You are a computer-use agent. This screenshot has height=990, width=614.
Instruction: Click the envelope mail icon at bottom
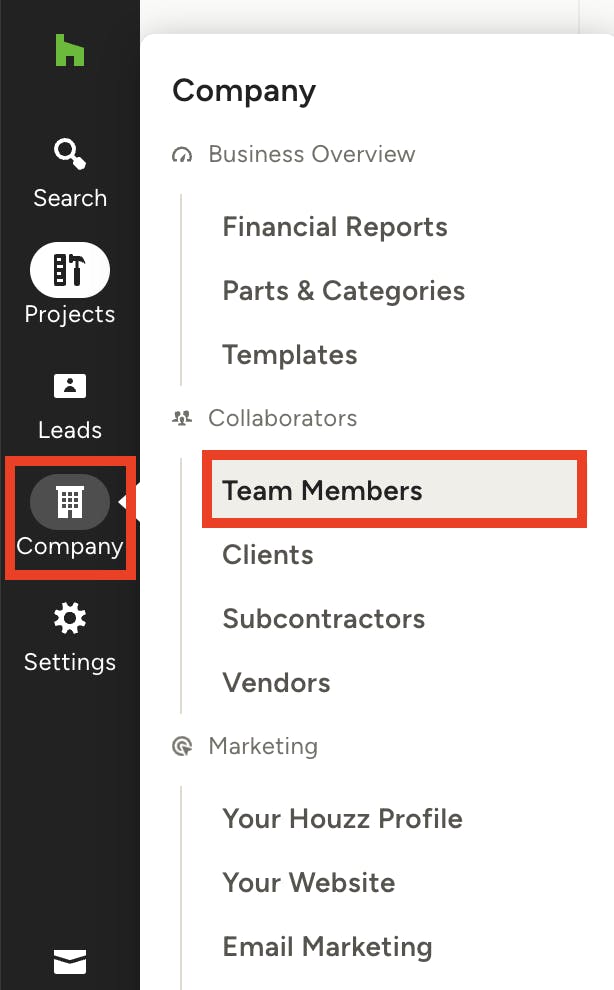(x=69, y=962)
